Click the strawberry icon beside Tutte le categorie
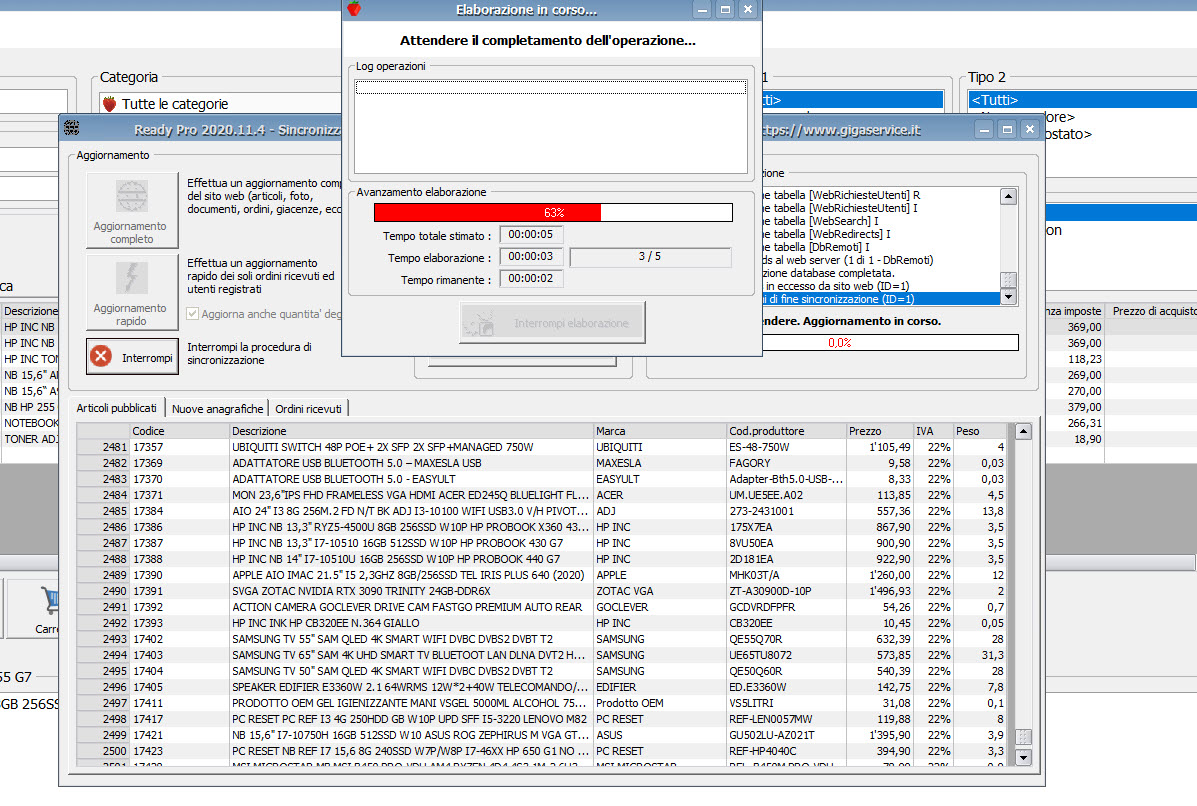This screenshot has height=806, width=1197. pyautogui.click(x=109, y=103)
